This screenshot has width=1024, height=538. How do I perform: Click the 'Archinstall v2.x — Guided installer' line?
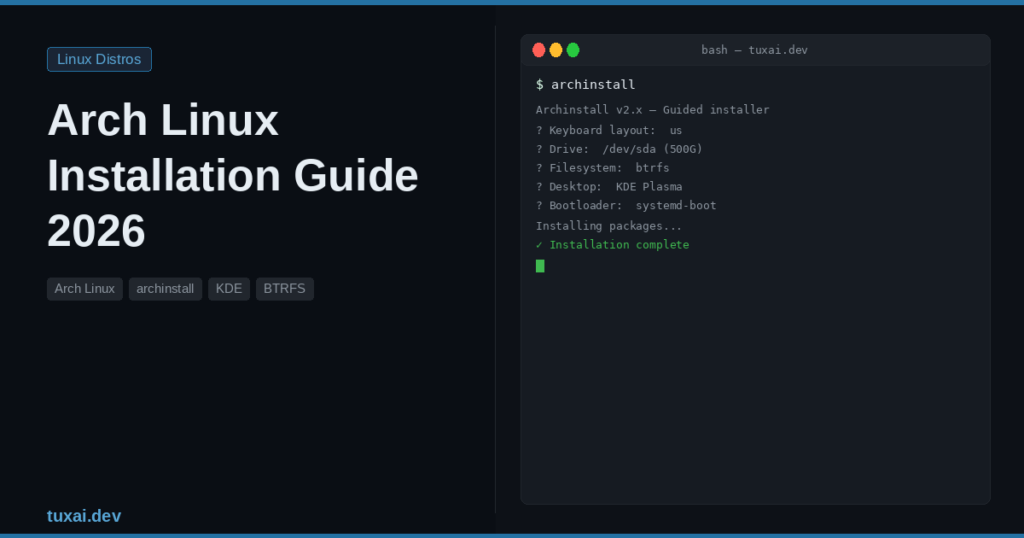[652, 110]
